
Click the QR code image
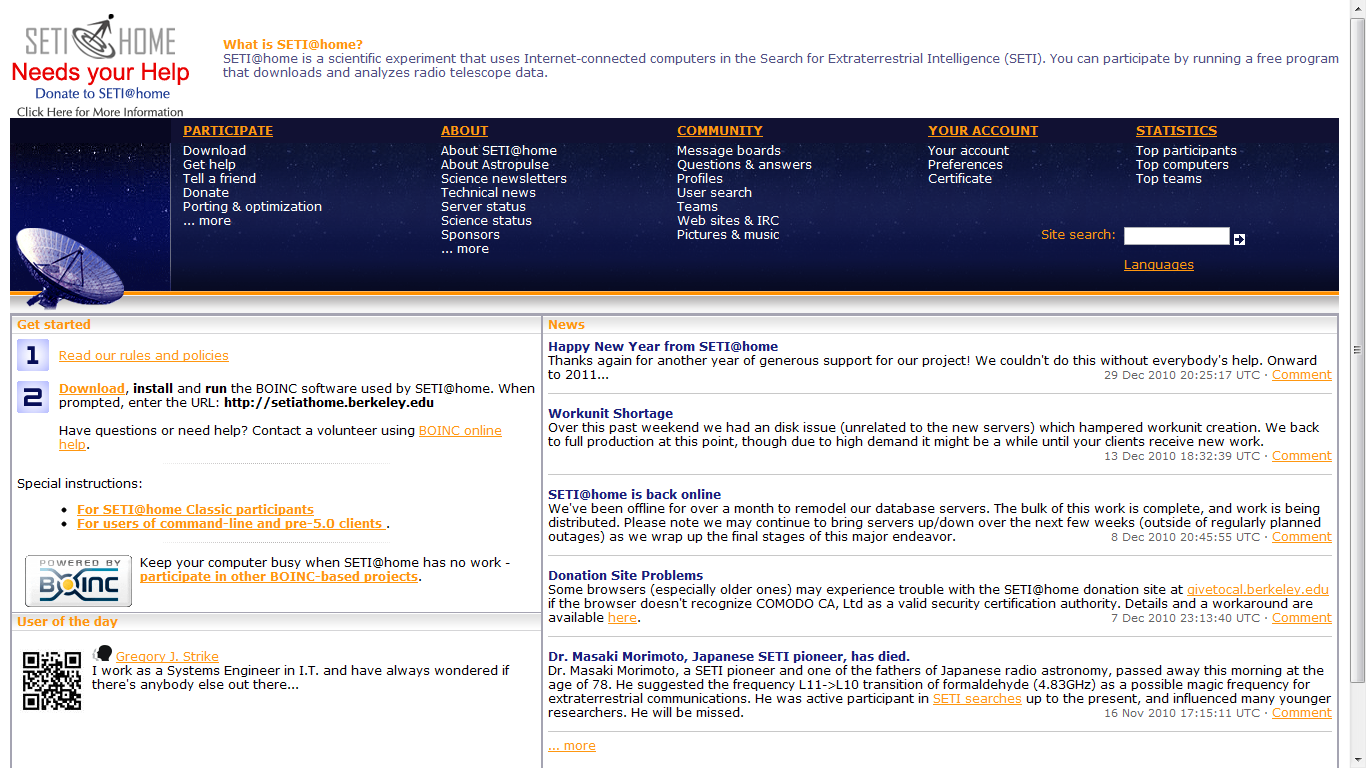[52, 681]
